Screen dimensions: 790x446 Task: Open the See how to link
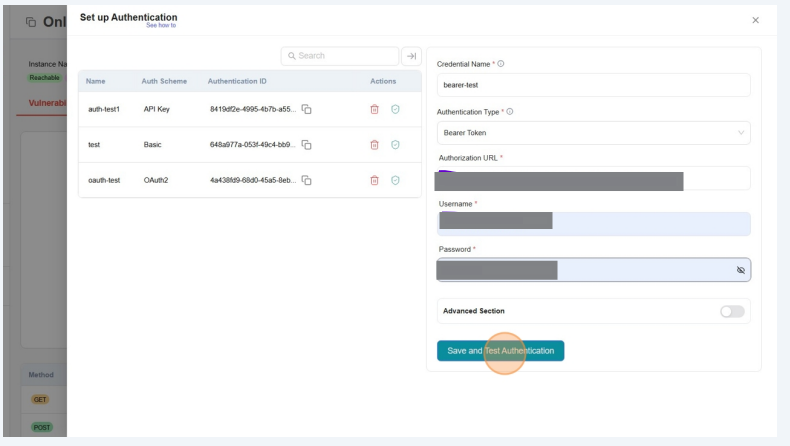click(160, 26)
